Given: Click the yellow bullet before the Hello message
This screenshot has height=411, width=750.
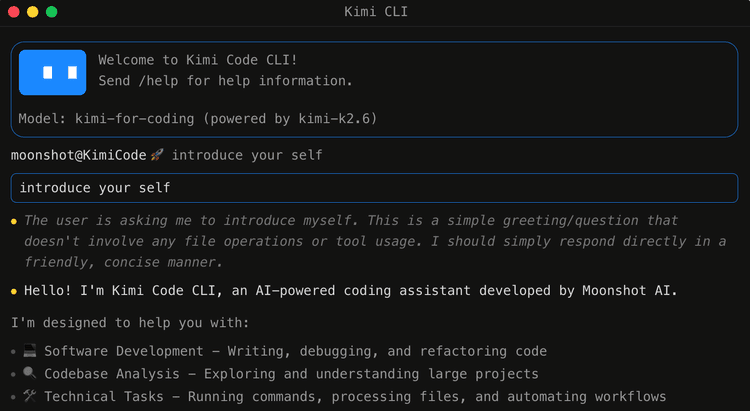Looking at the screenshot, I should click(x=14, y=291).
